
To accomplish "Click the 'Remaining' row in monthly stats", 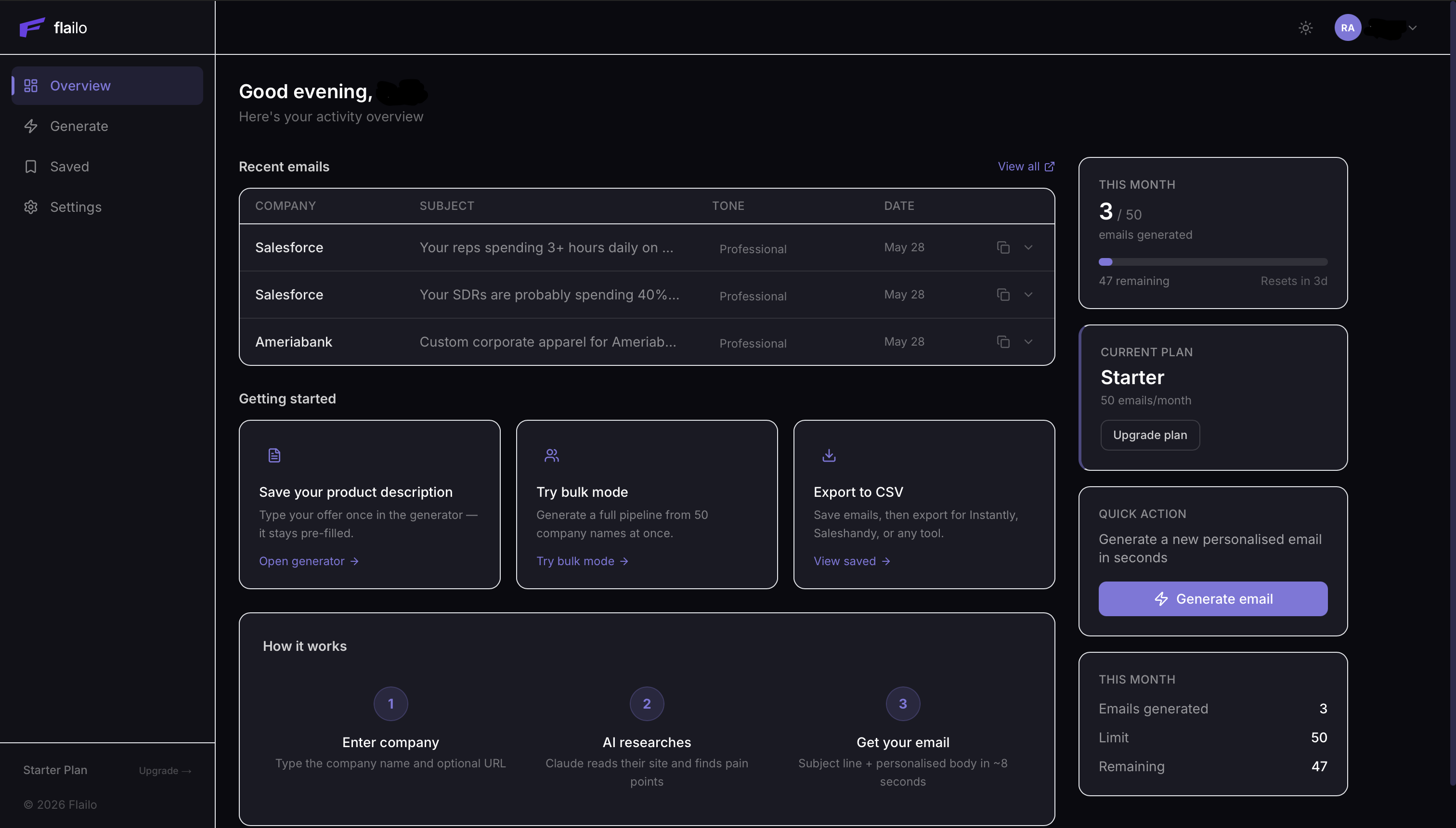I will (1212, 766).
